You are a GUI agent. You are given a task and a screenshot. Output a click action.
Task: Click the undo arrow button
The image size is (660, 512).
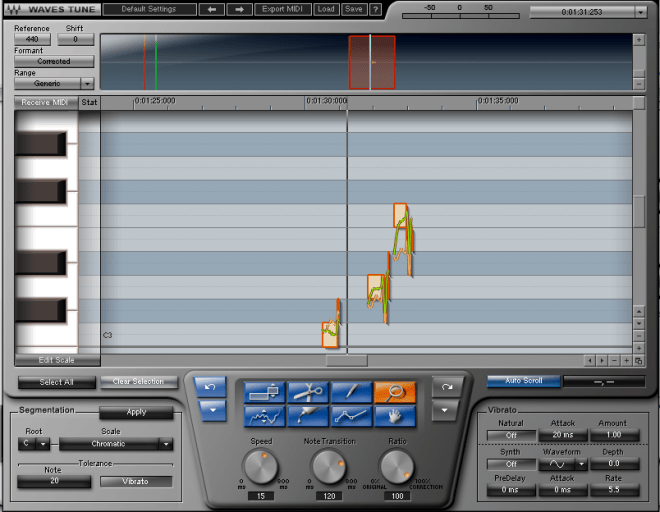pyautogui.click(x=210, y=387)
